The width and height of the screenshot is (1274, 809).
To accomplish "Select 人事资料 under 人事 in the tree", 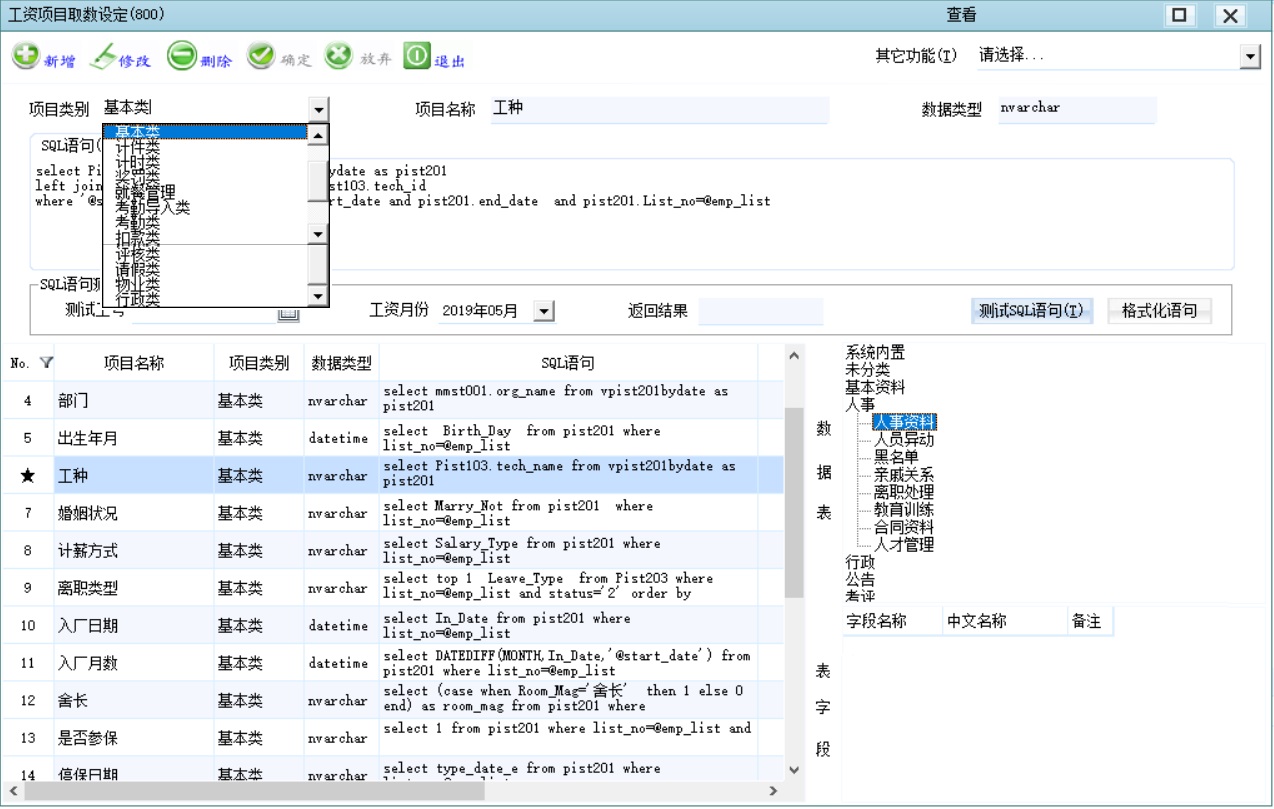I will tap(904, 422).
